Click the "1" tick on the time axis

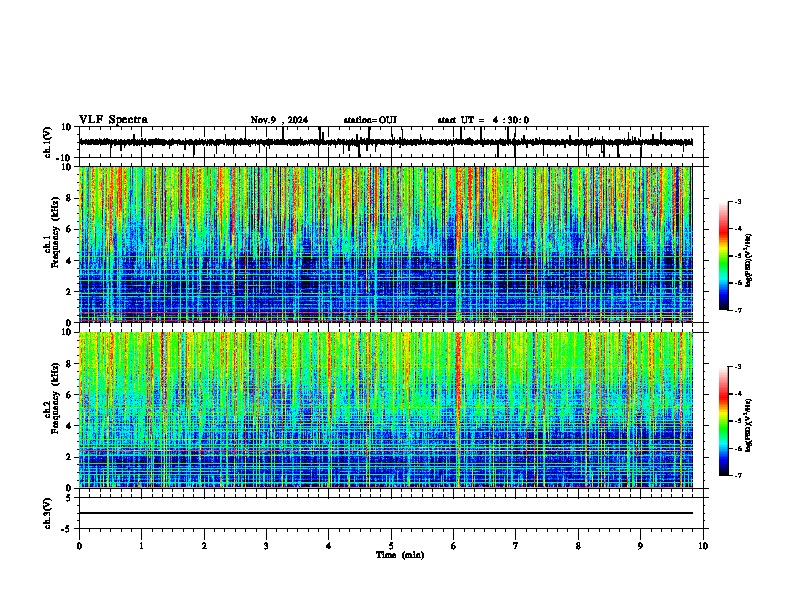(x=141, y=546)
